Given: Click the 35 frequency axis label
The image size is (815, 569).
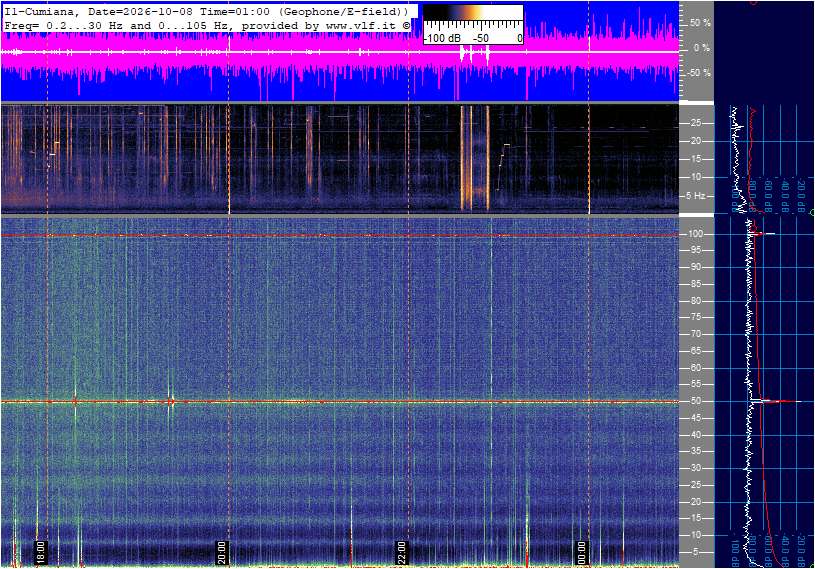Looking at the screenshot, I should [x=695, y=452].
